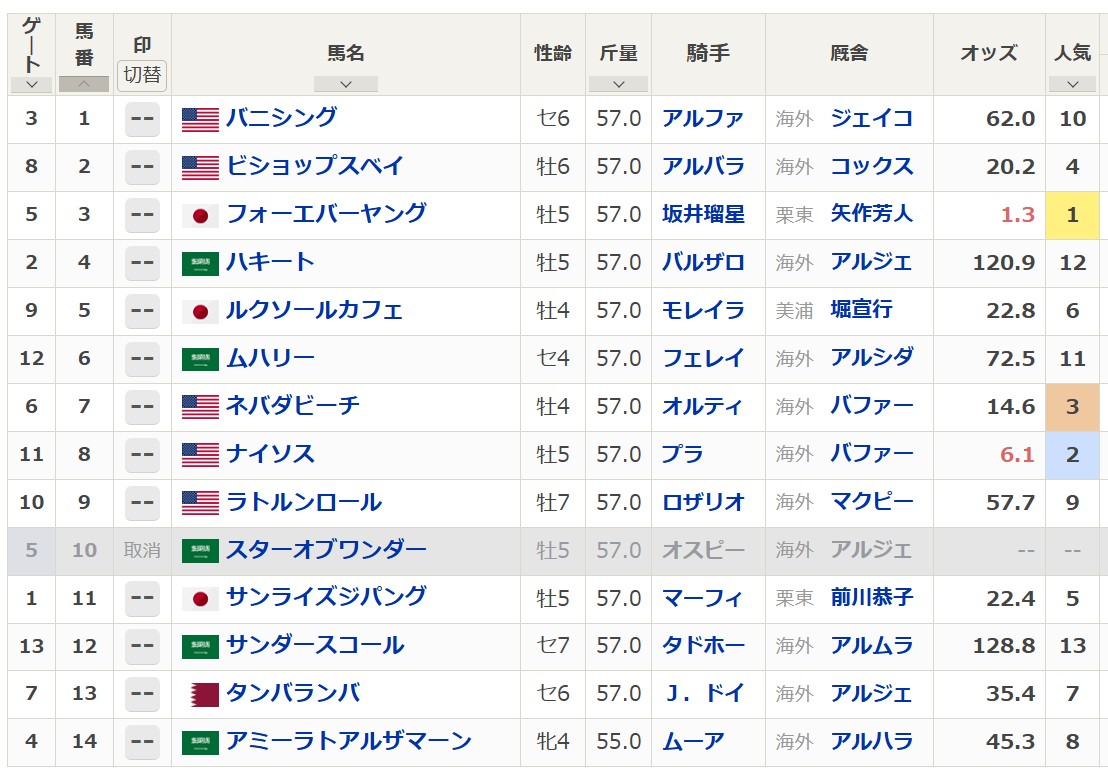1108x768 pixels.
Task: Click the Japan flag beside フォーエバーヤング
Action: click(x=200, y=215)
